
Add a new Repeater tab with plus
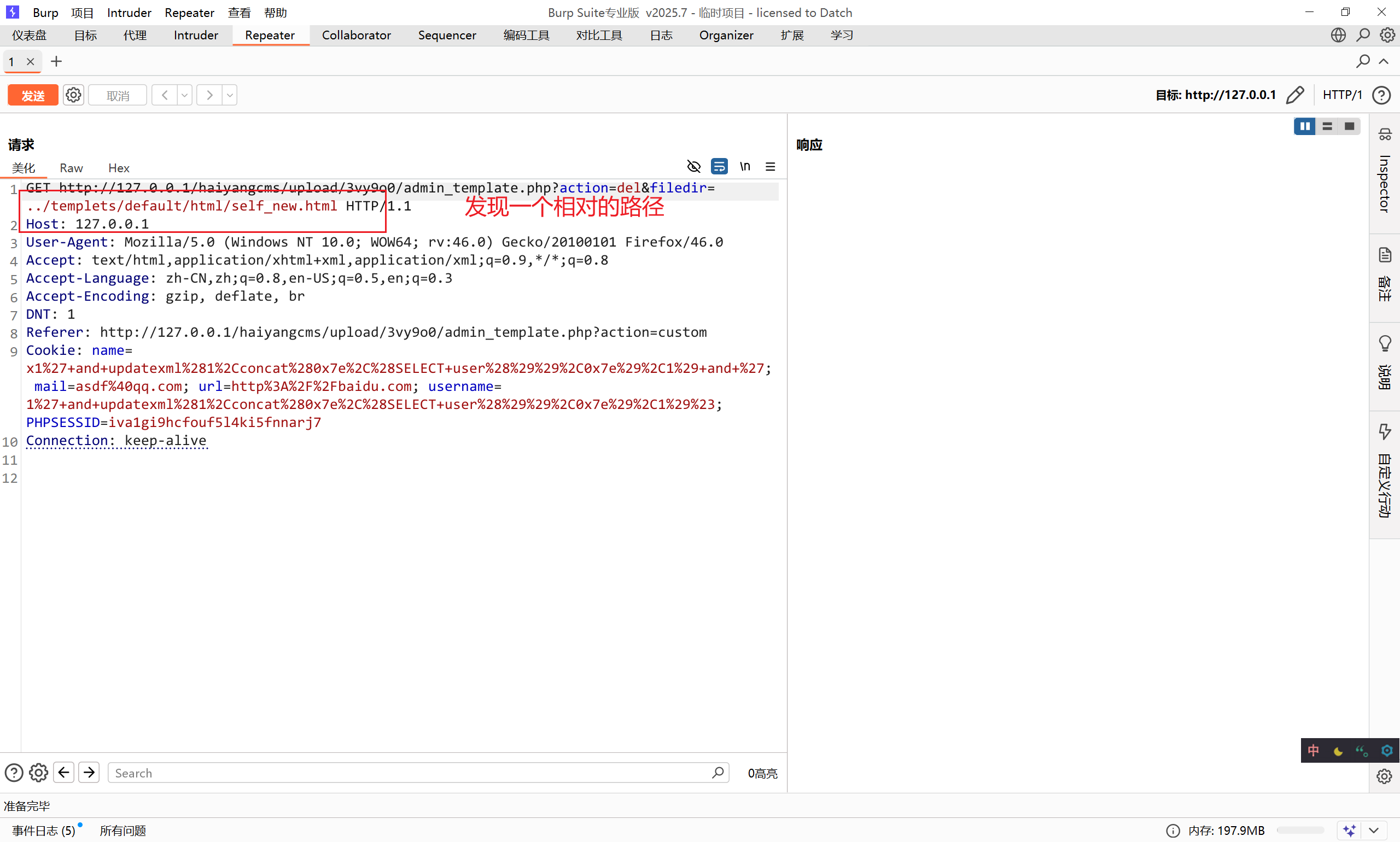click(x=56, y=61)
